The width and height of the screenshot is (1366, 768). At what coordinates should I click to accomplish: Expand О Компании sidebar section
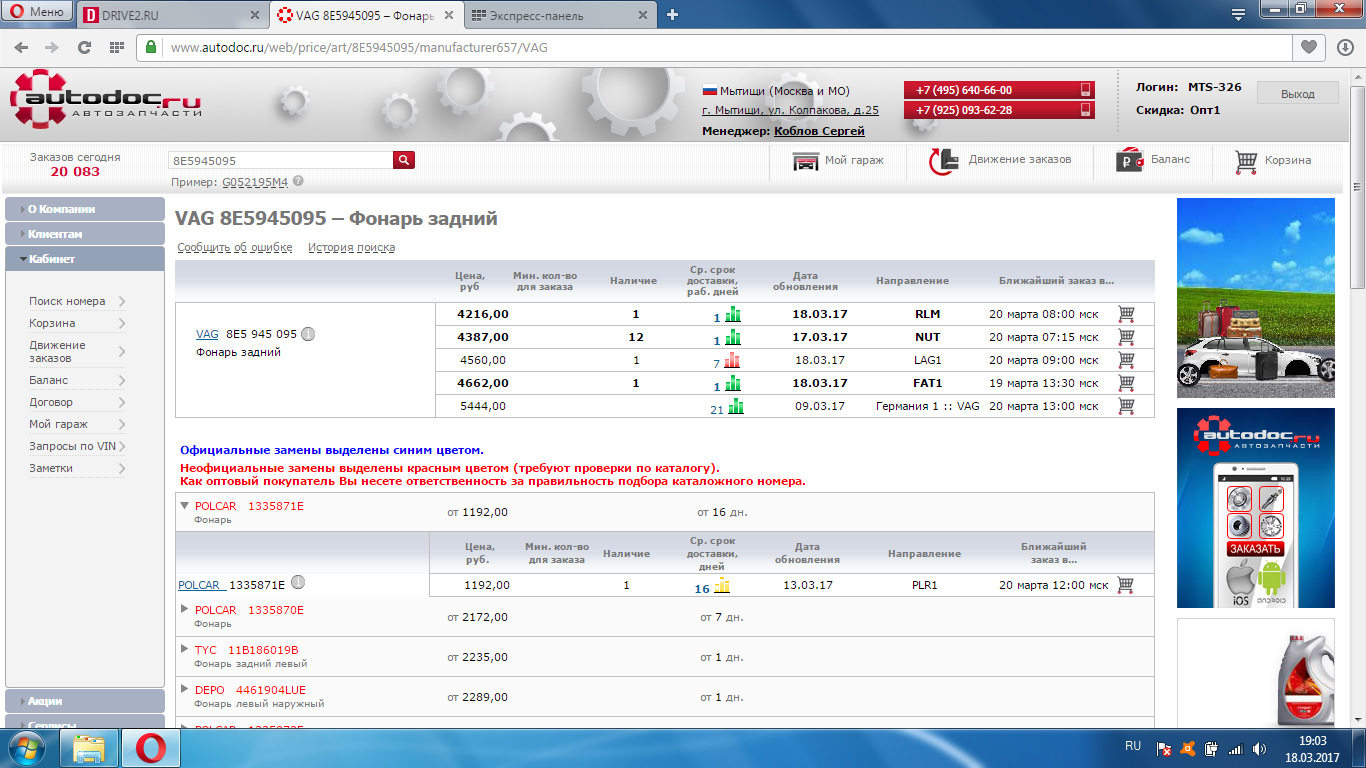[x=85, y=209]
